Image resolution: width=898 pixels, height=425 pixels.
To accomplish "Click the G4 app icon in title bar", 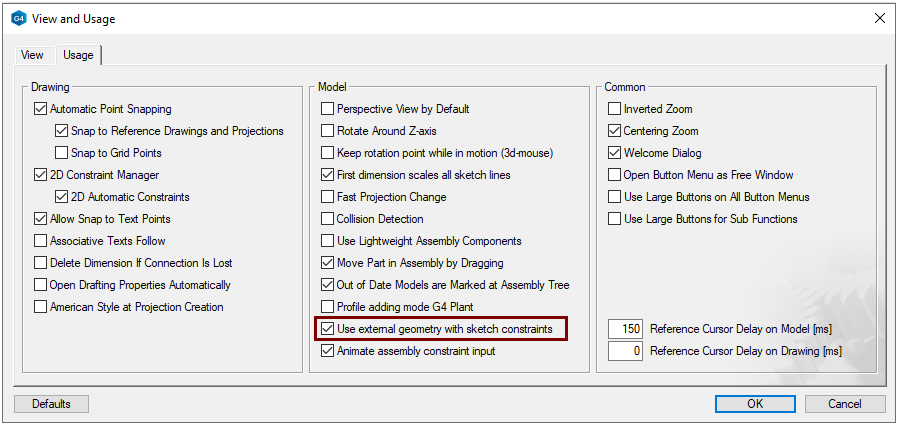I will (18, 18).
